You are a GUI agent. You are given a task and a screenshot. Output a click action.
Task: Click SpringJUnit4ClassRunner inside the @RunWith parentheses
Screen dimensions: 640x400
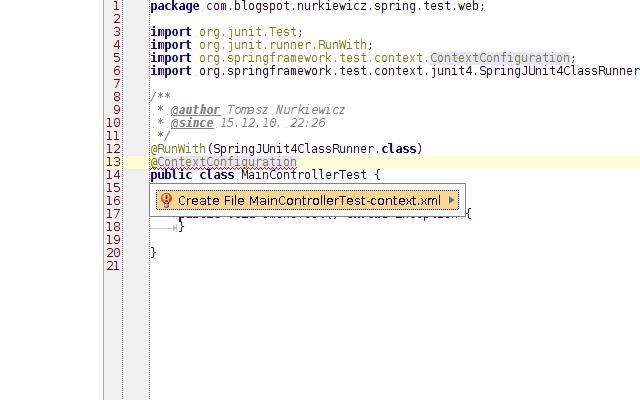[293, 149]
